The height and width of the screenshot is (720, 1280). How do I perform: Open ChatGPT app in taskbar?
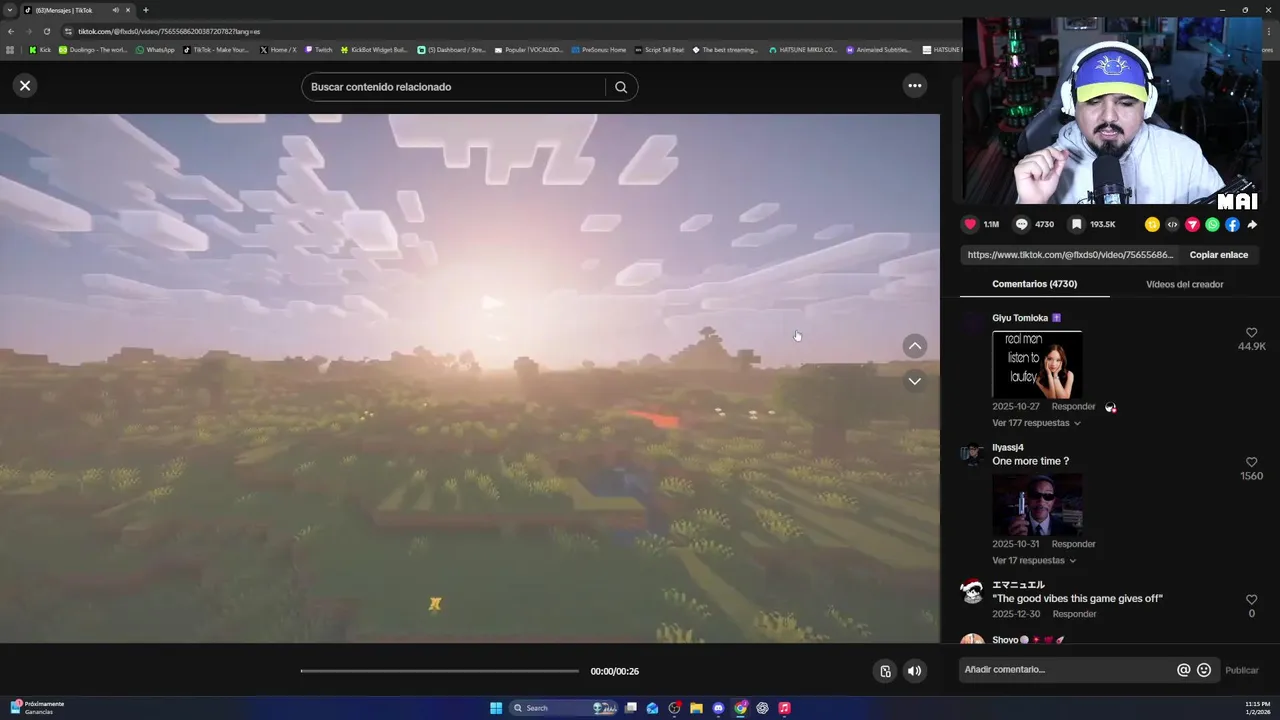(762, 708)
